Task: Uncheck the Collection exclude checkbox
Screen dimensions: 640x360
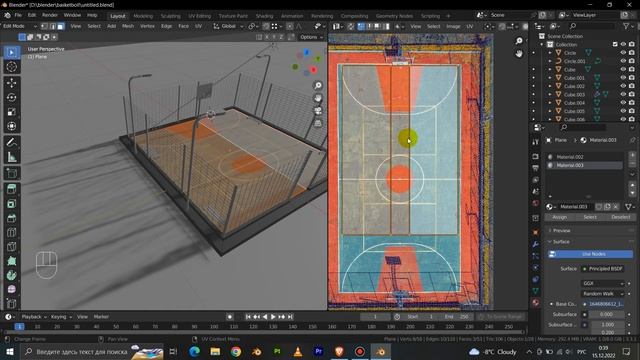Action: (615, 44)
